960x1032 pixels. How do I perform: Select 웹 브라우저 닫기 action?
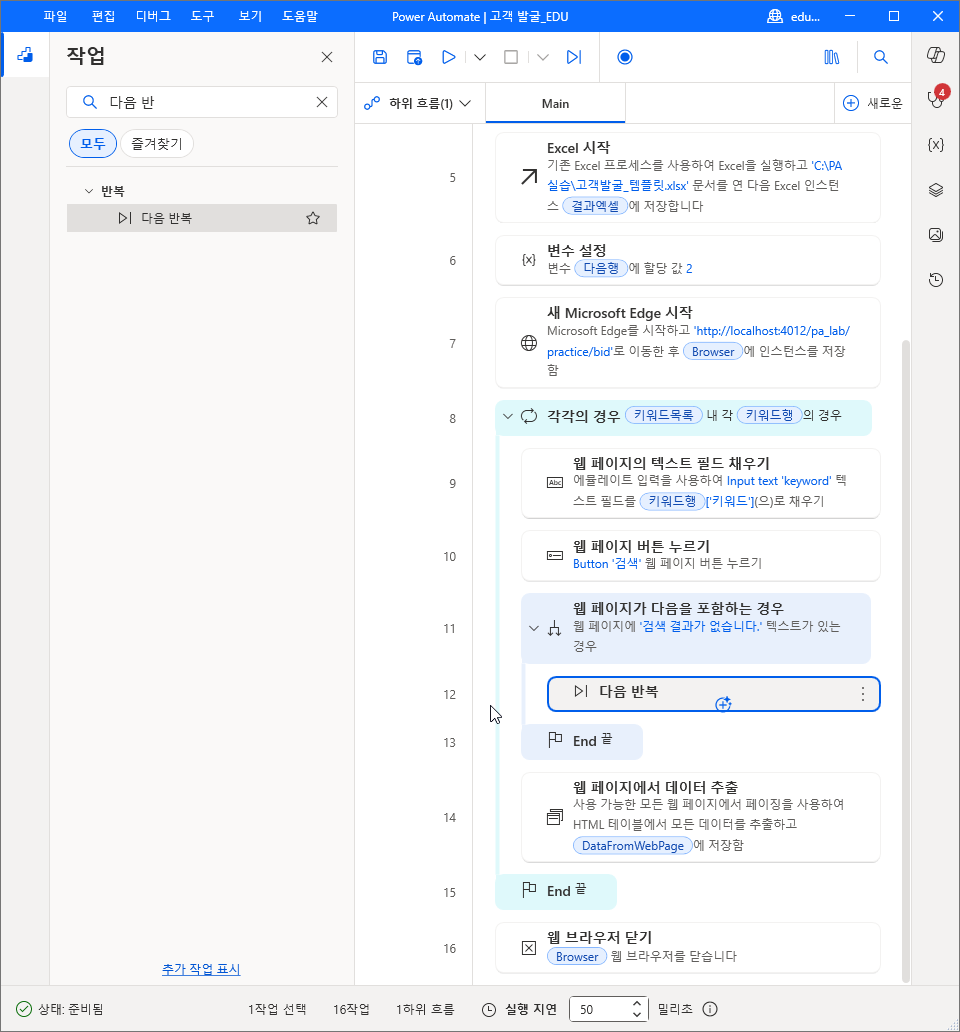click(x=688, y=948)
